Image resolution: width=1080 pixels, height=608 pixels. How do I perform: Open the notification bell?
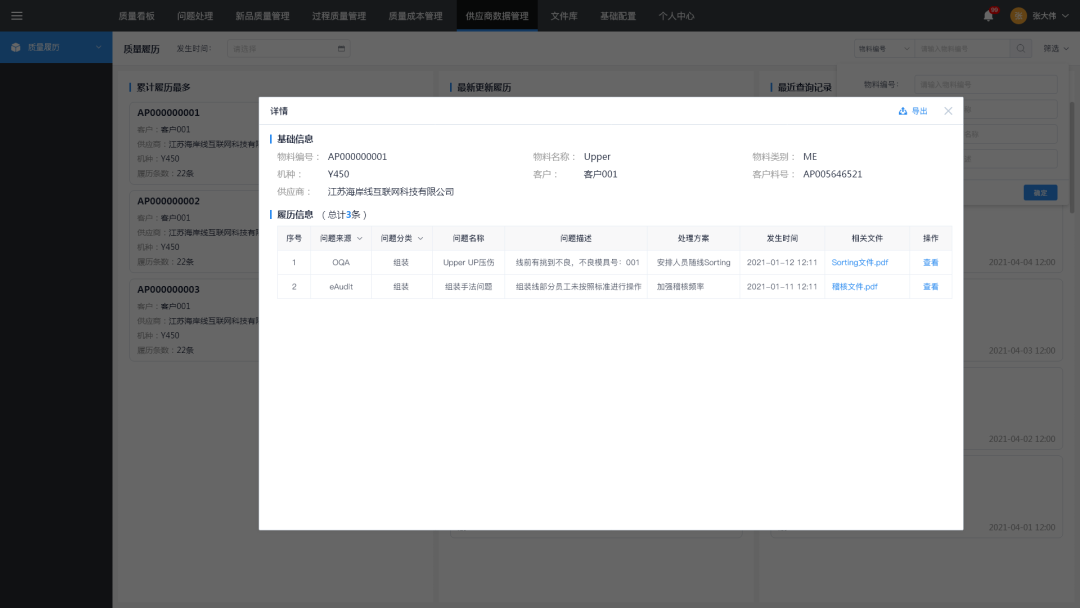(988, 16)
